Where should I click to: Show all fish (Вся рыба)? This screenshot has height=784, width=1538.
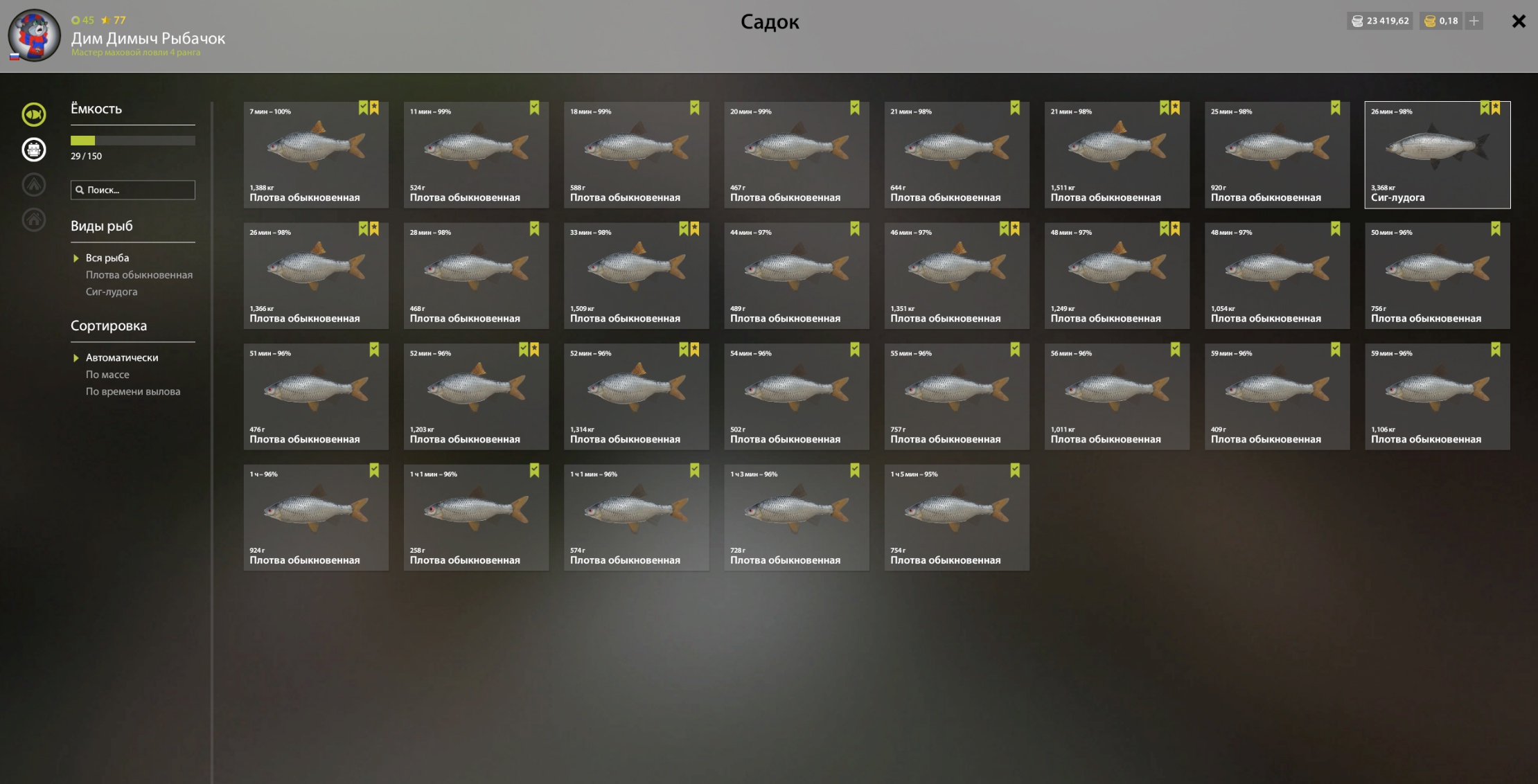coord(107,258)
